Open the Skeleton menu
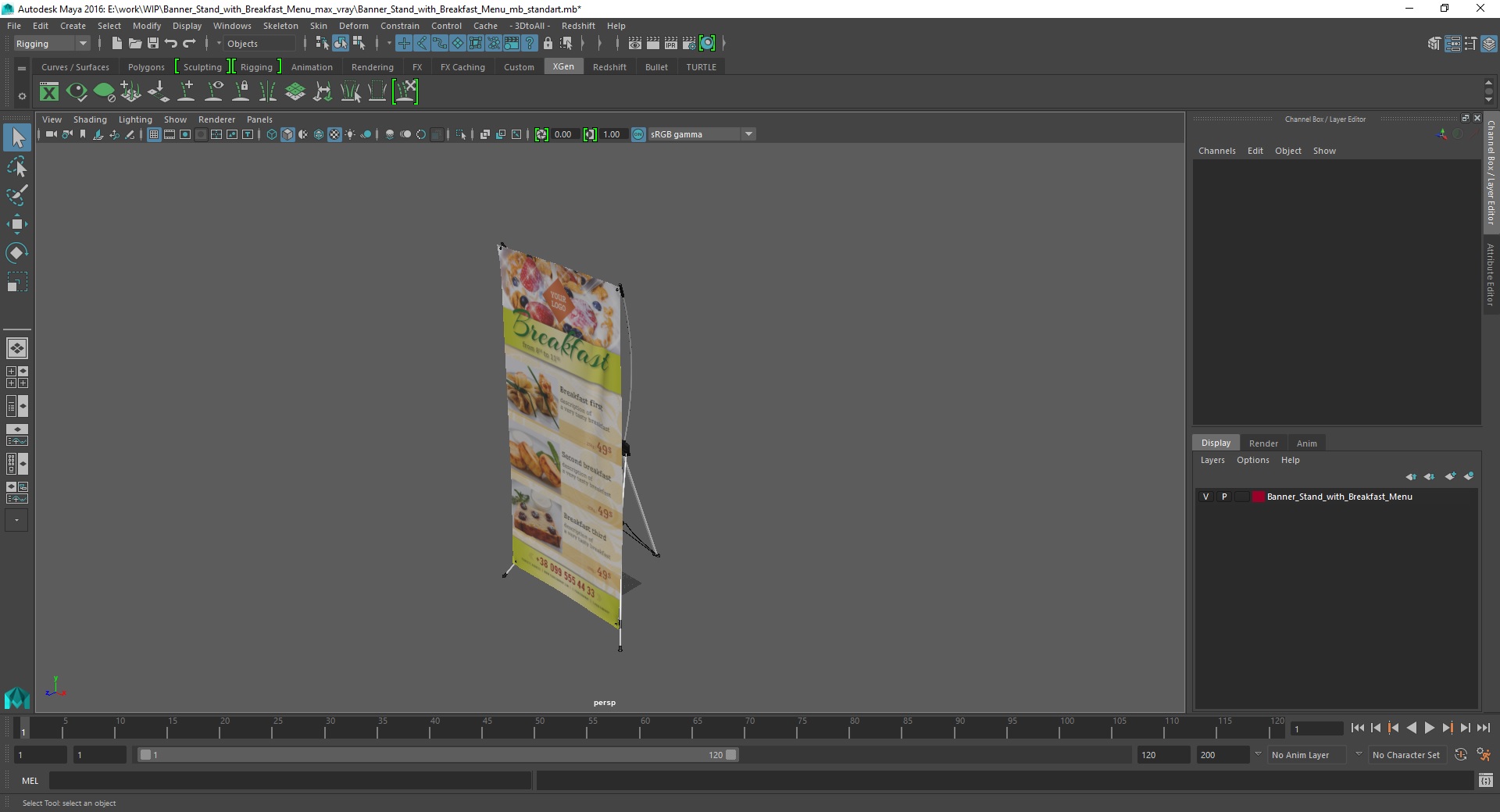This screenshot has width=1500, height=812. pos(280,26)
